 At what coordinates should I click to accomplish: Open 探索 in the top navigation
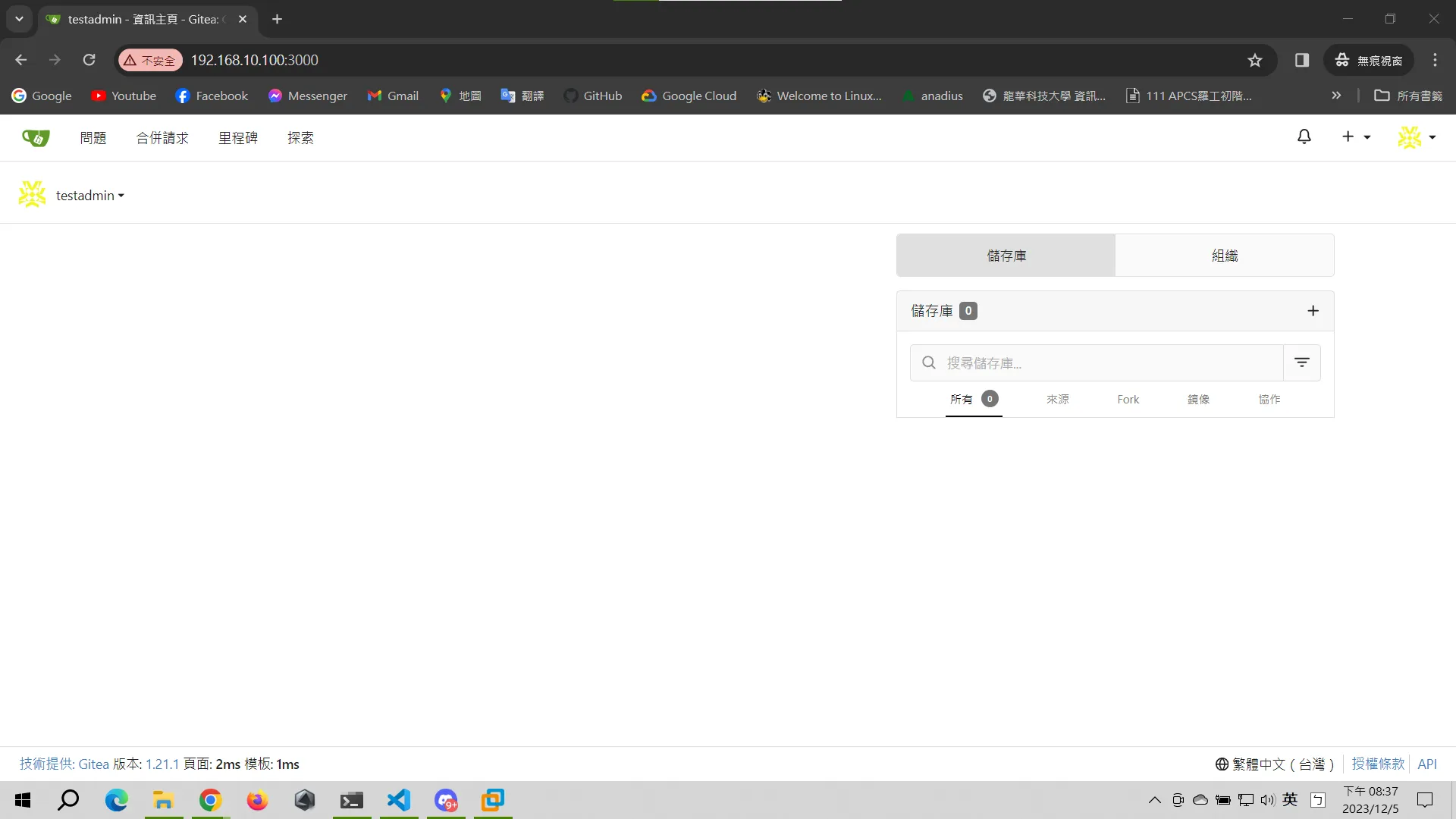(x=300, y=138)
